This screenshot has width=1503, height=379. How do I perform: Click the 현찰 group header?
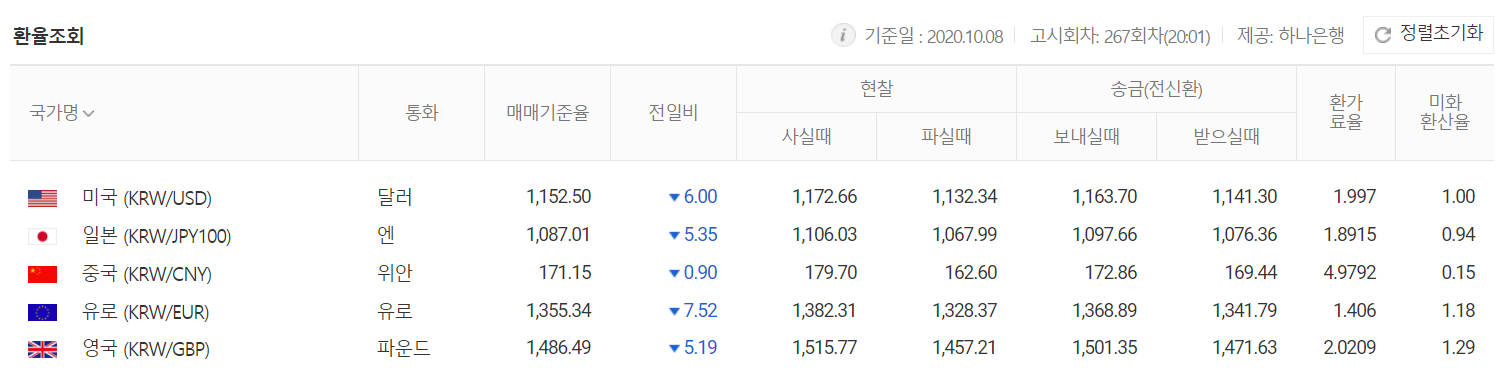click(x=876, y=89)
